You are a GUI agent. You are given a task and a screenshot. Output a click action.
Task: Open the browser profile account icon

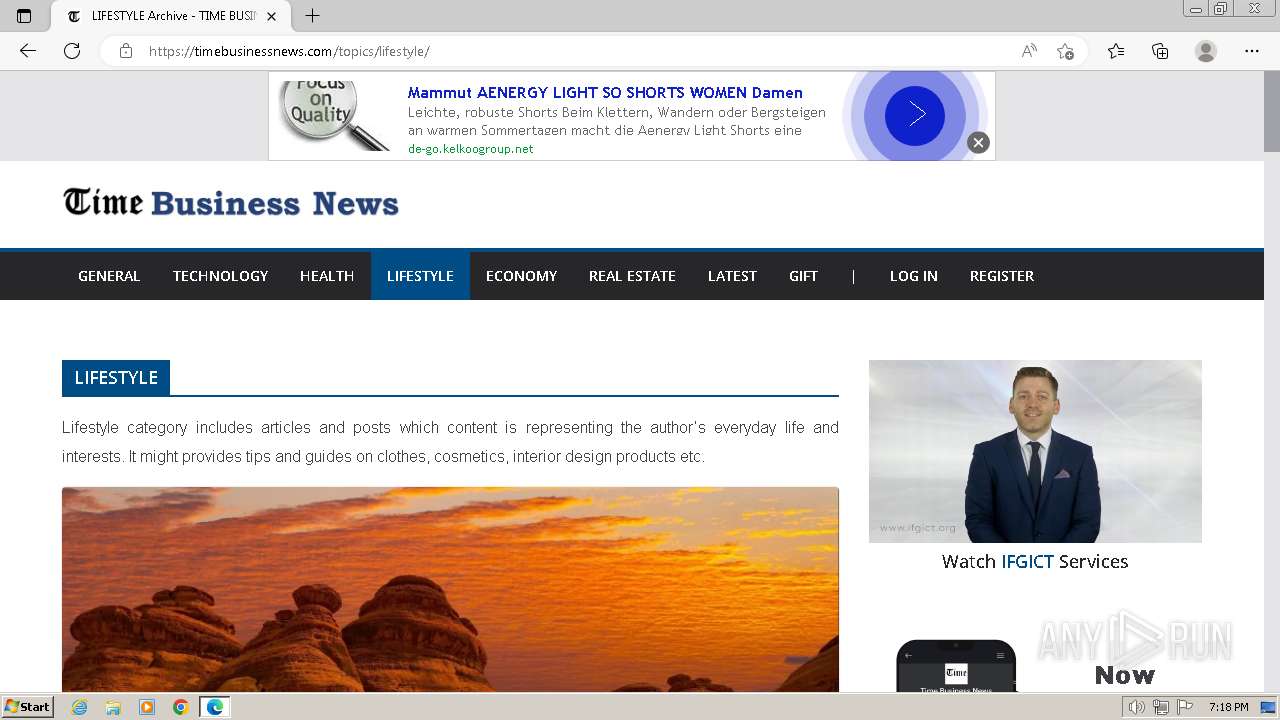[x=1206, y=51]
